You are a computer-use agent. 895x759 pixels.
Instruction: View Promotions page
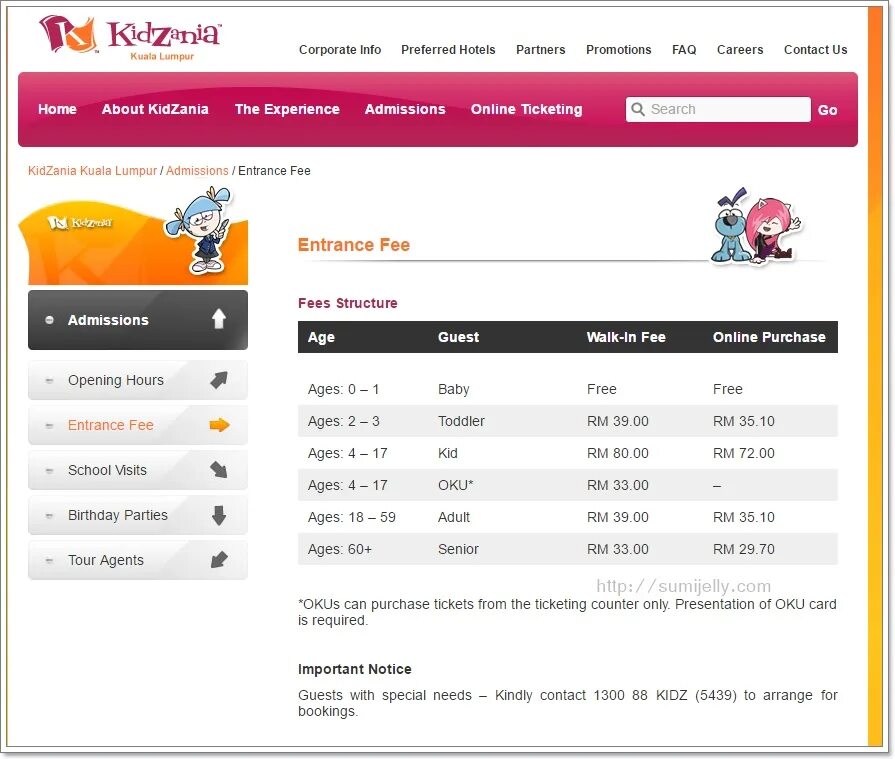click(618, 50)
